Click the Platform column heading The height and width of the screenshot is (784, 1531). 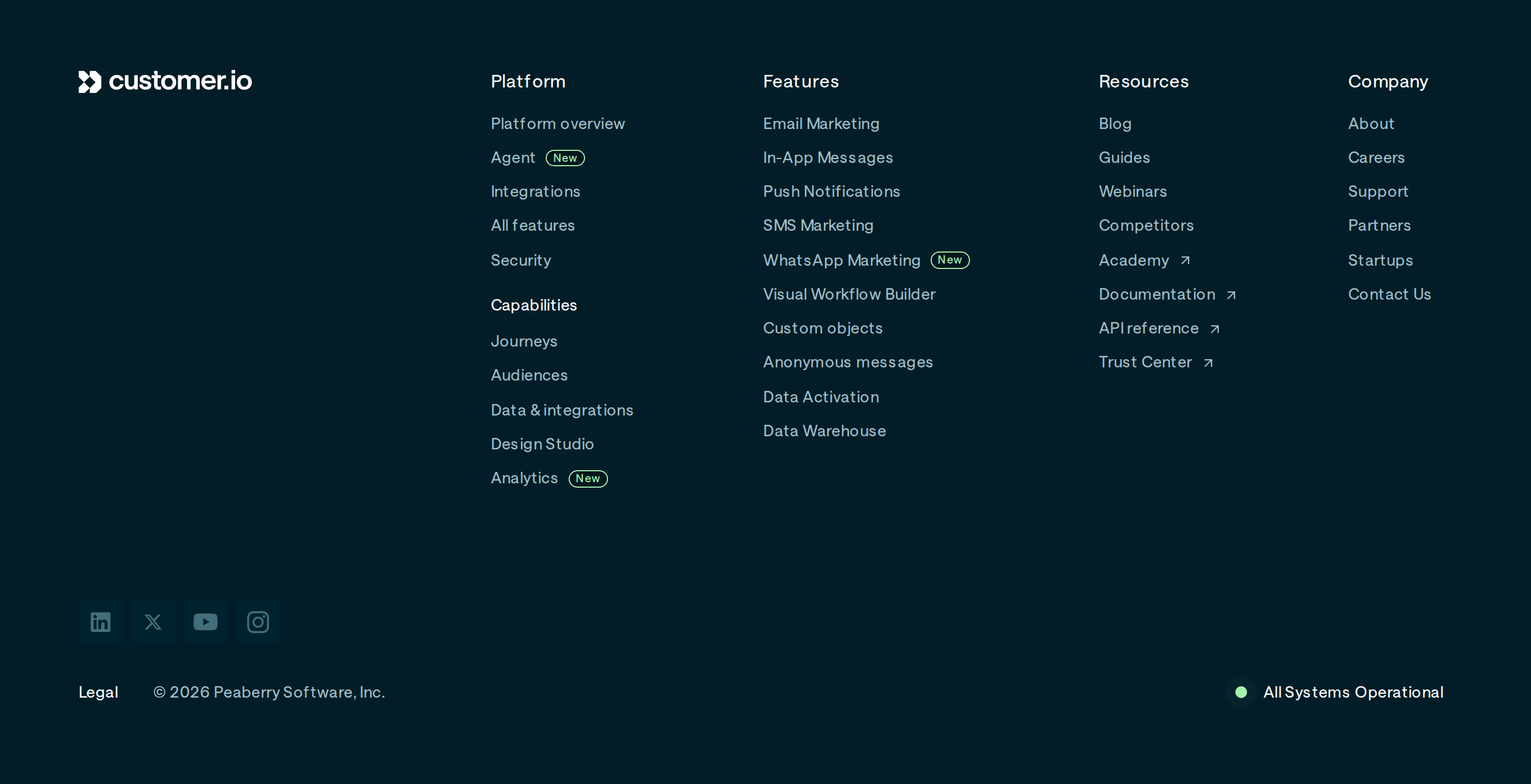[528, 81]
